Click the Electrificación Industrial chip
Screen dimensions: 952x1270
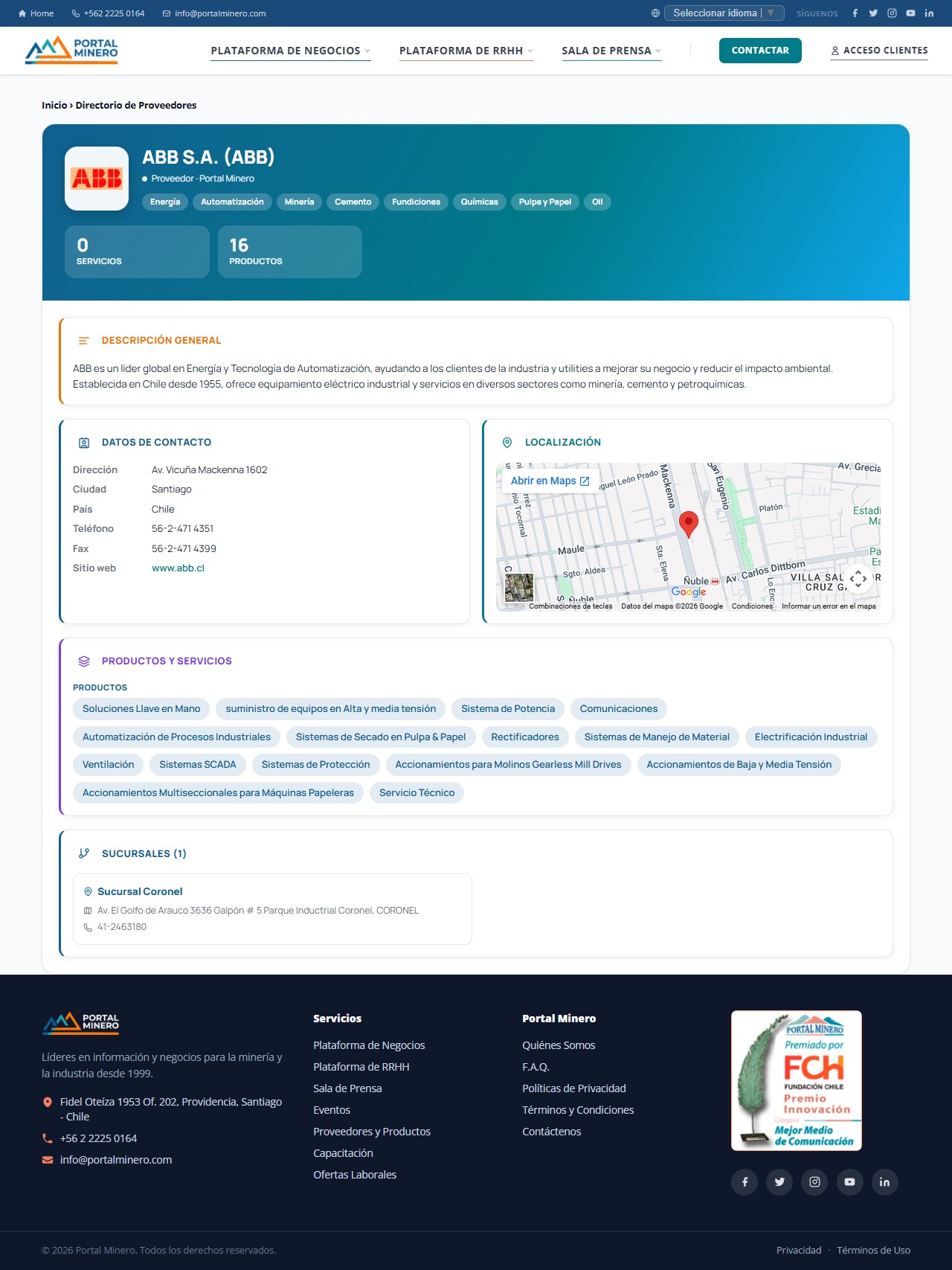(811, 737)
